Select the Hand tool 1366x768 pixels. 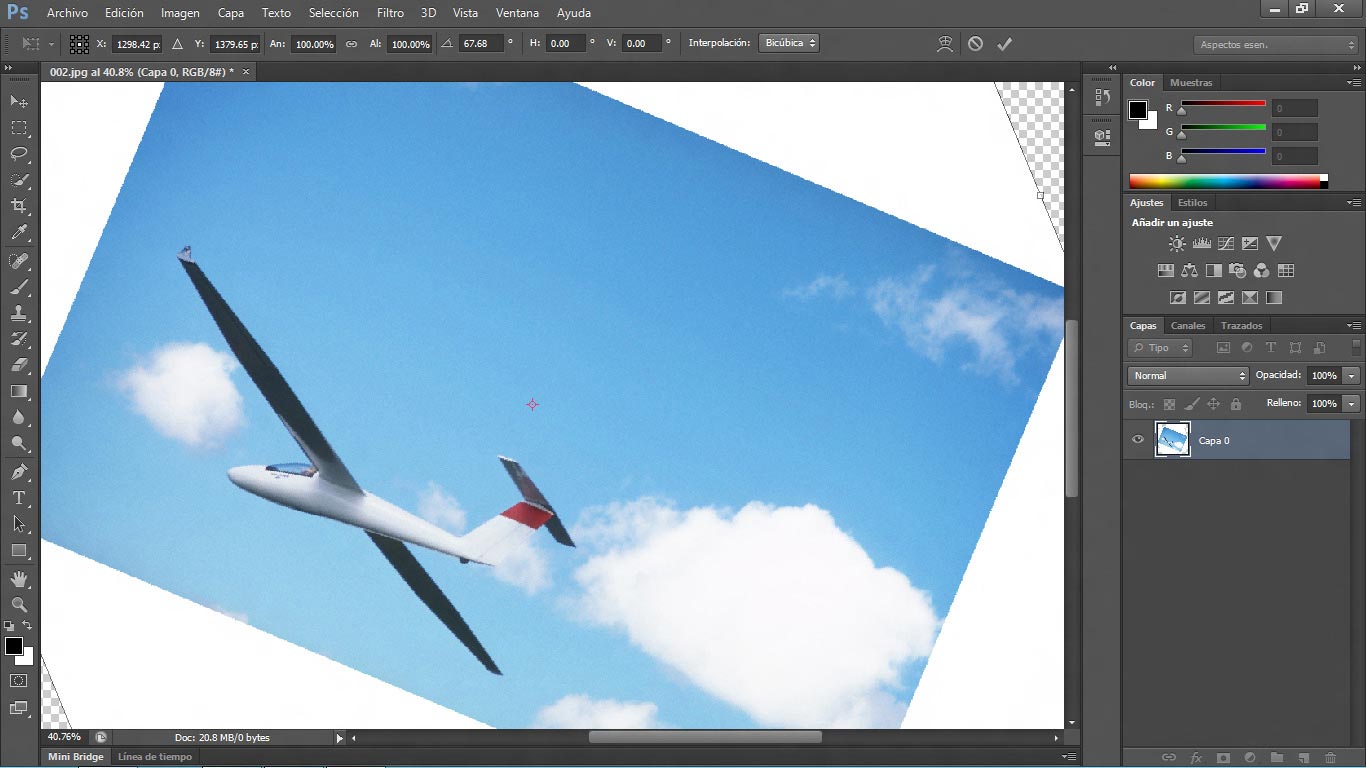coord(19,579)
